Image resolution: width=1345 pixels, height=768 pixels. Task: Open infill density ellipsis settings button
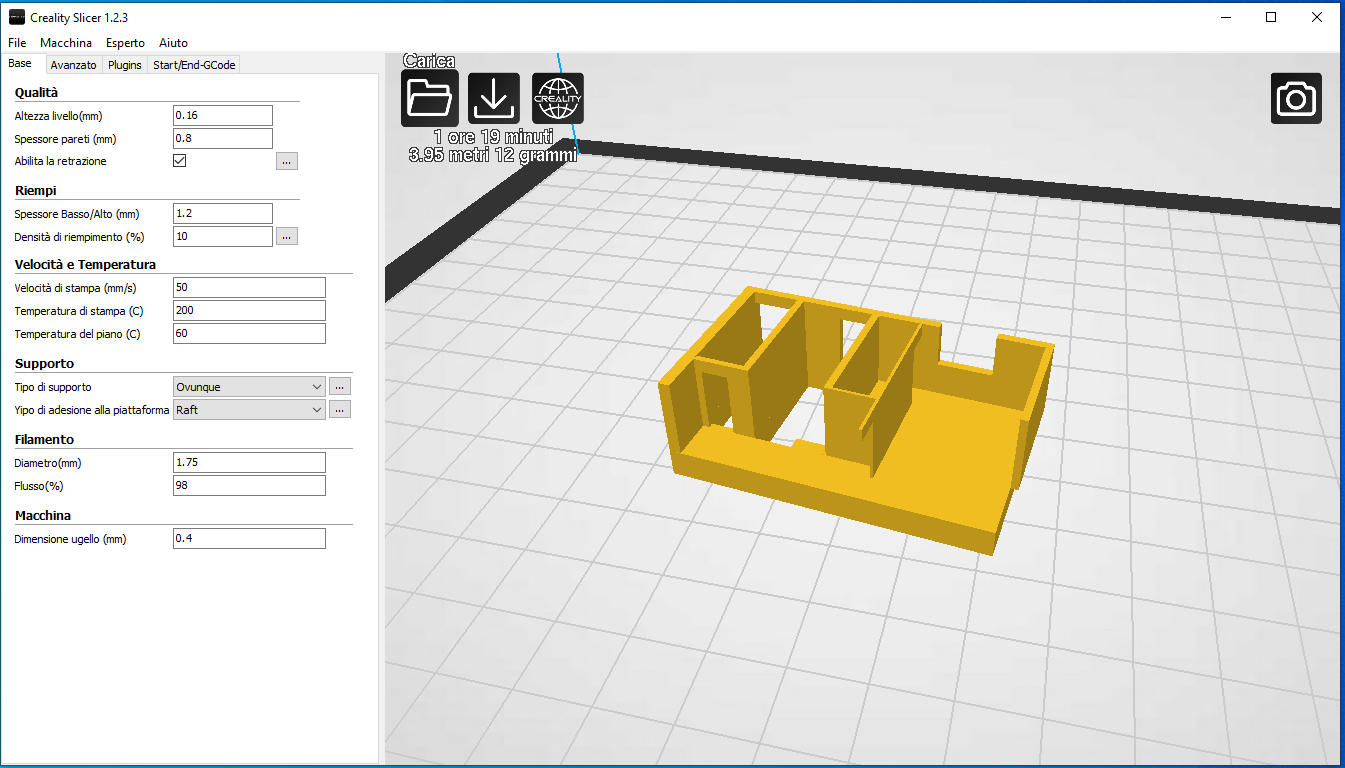tap(287, 237)
